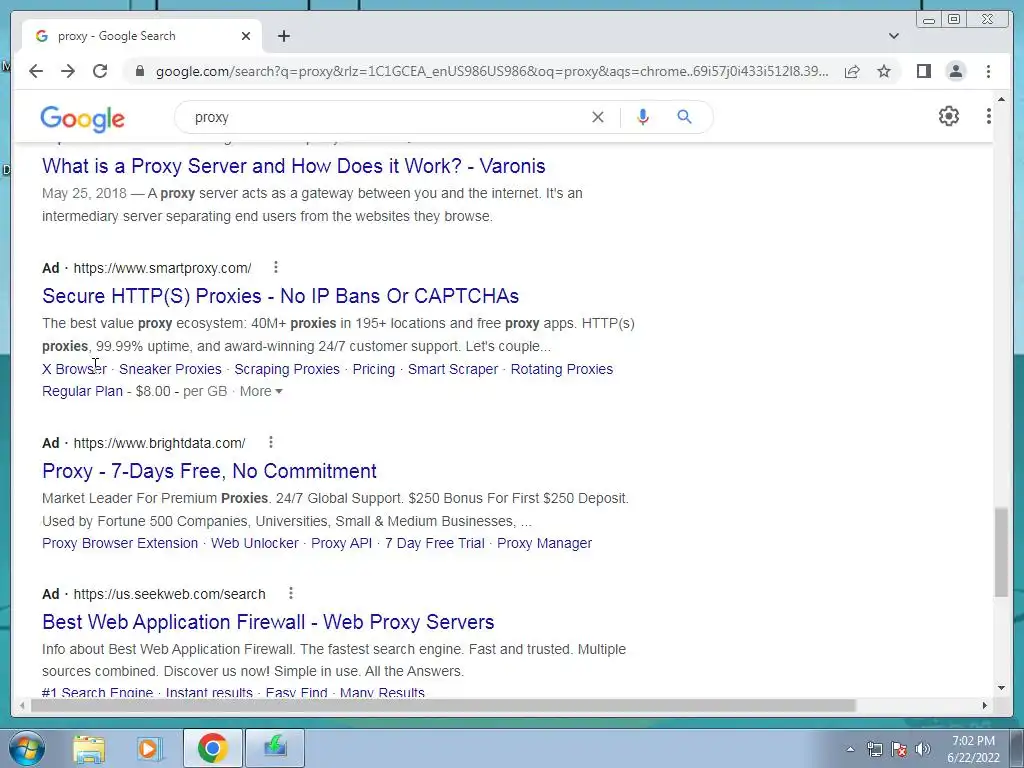Click horizontal scrollbar right arrow
Viewport: 1024px width, 768px height.
tap(985, 705)
